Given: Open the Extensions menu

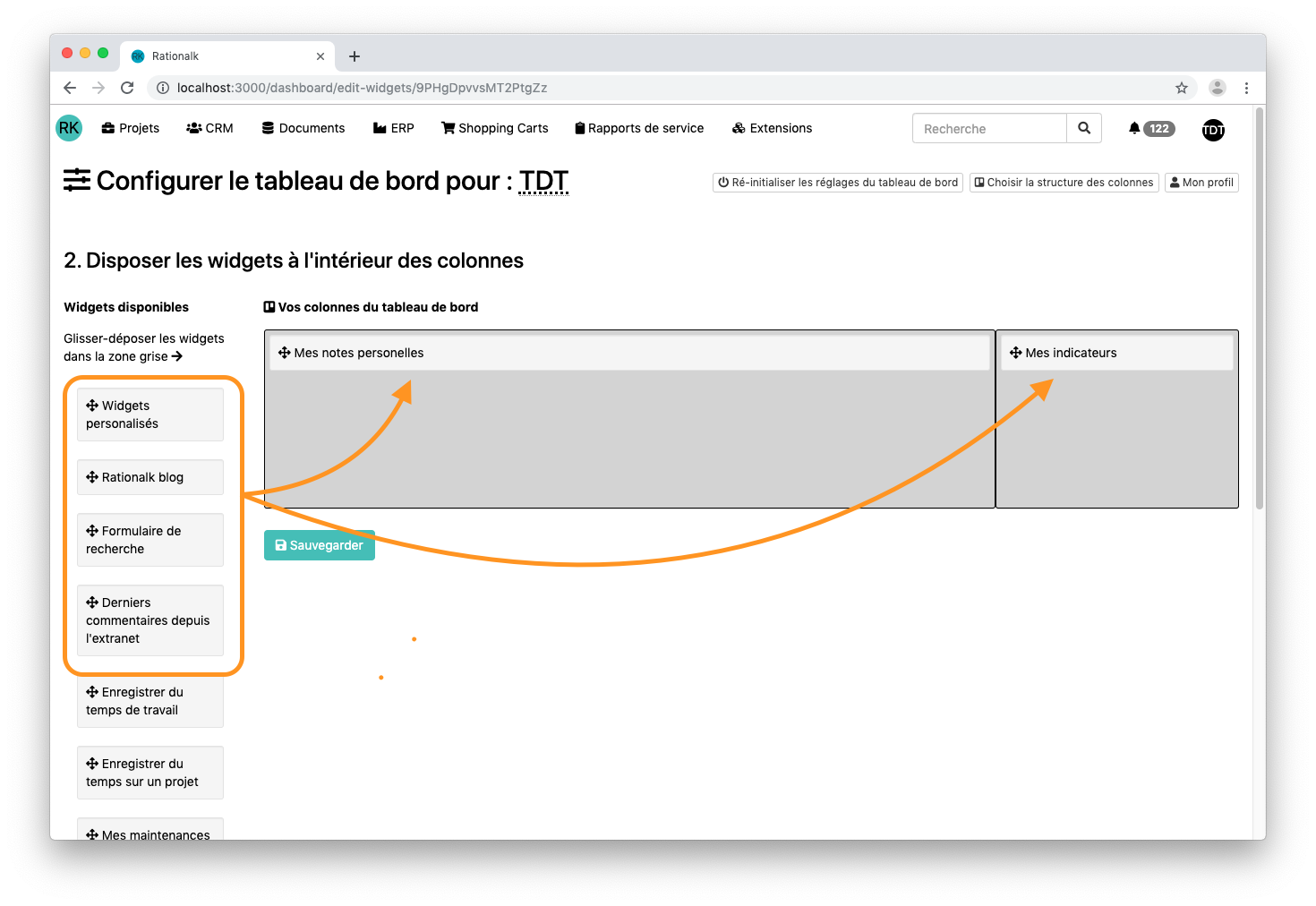Looking at the screenshot, I should [772, 128].
